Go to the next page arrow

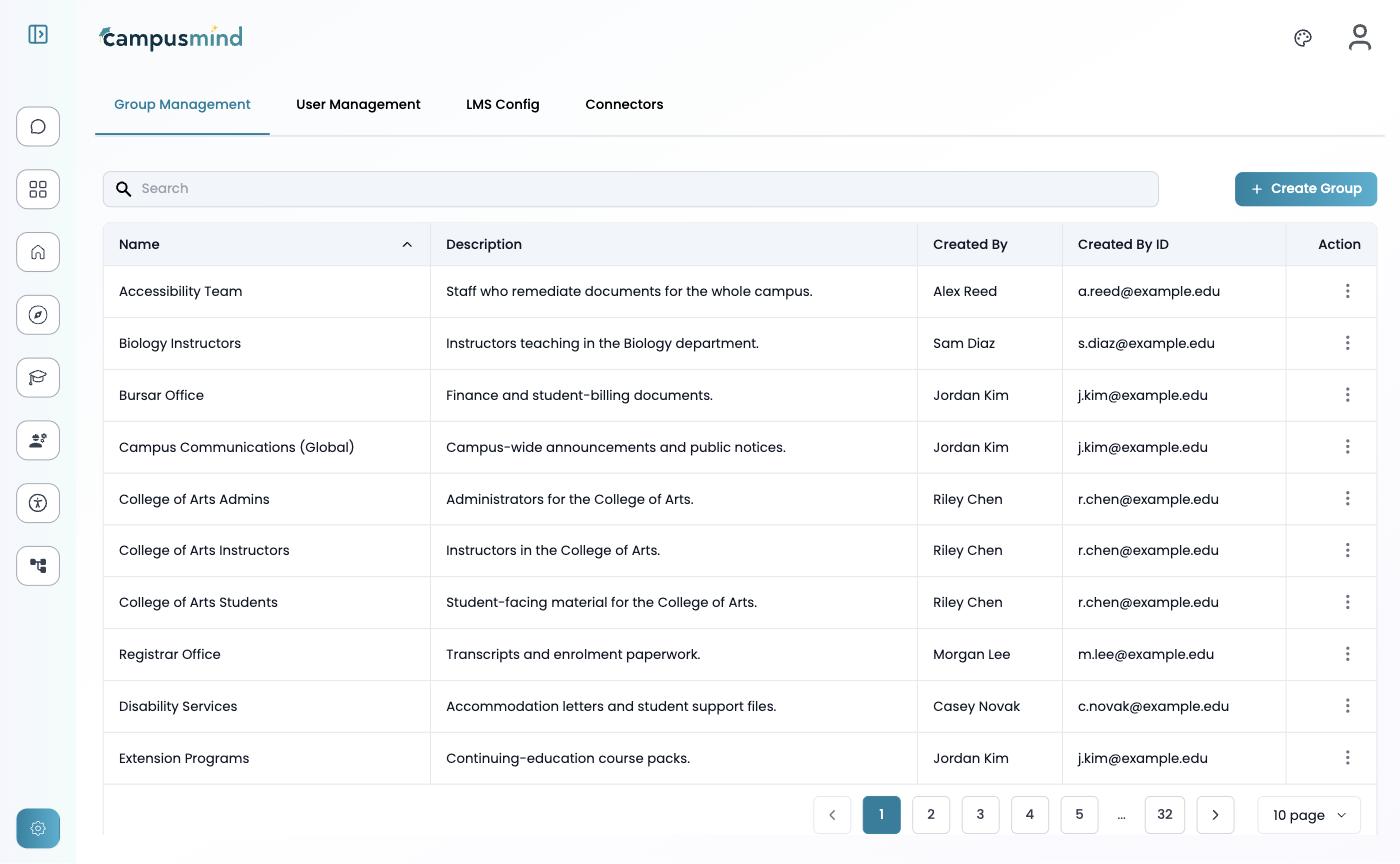click(x=1215, y=815)
